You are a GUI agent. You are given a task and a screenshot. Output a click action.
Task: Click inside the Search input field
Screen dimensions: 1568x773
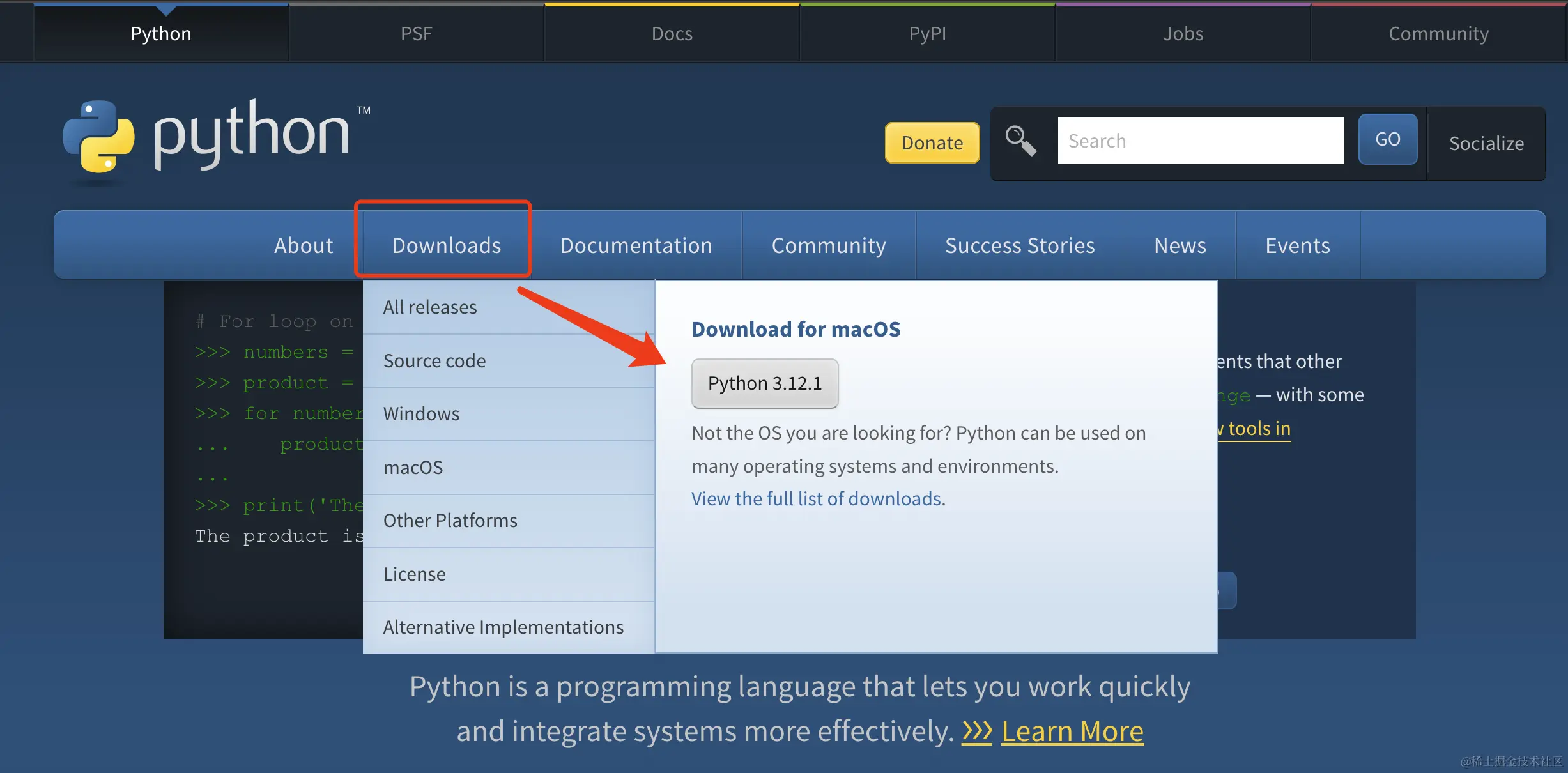click(1201, 140)
